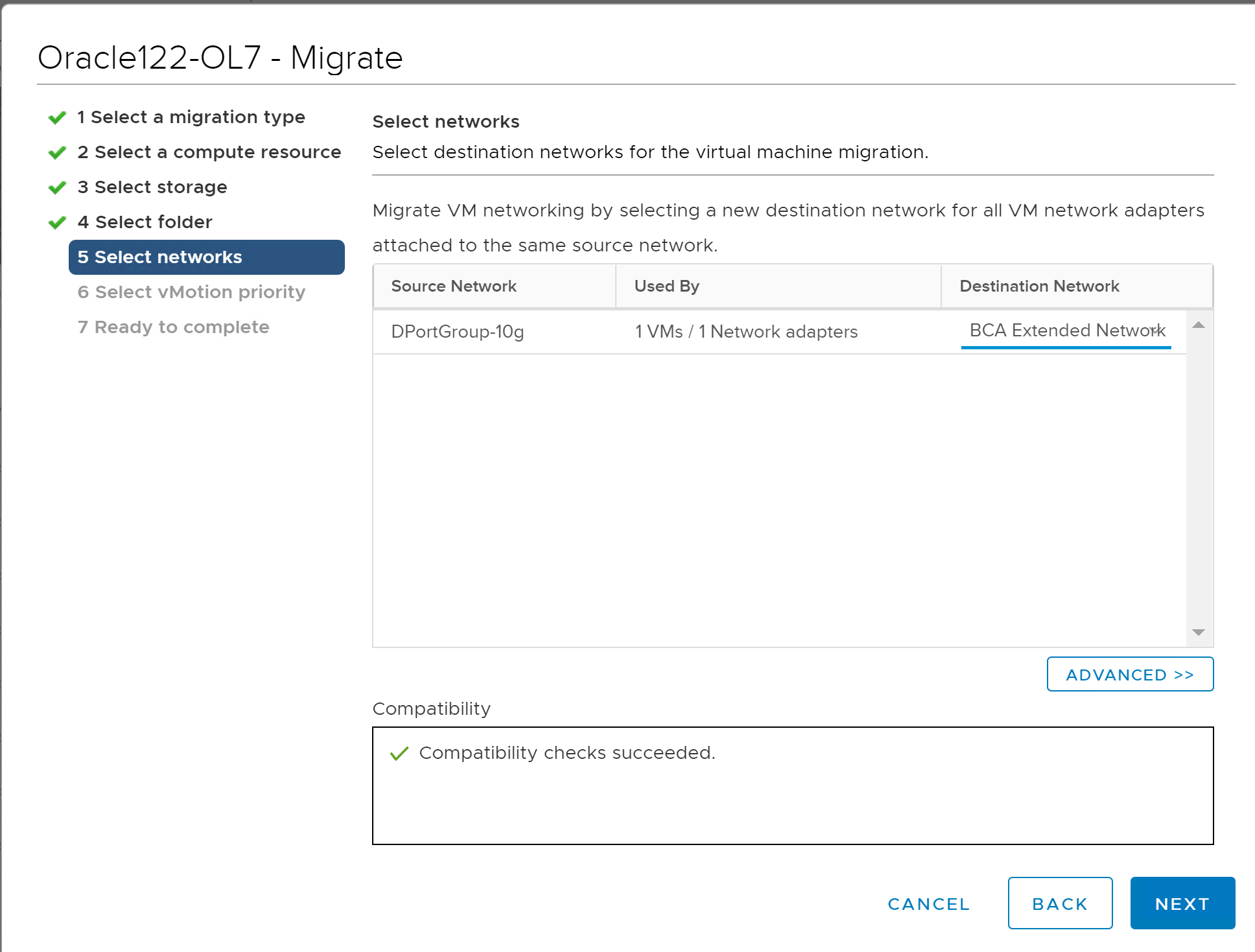Select the highlighted step 5 Select networks
The image size is (1255, 952).
pos(206,257)
